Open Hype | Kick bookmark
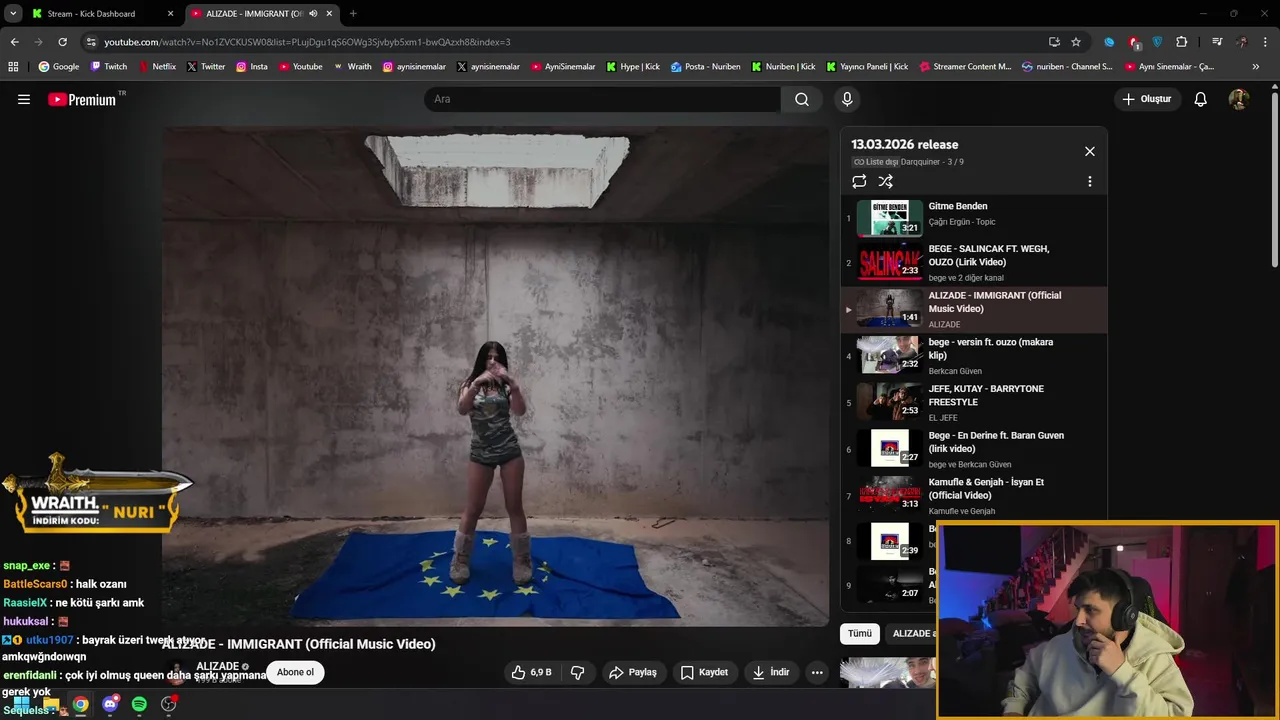Viewport: 1280px width, 720px height. point(632,67)
